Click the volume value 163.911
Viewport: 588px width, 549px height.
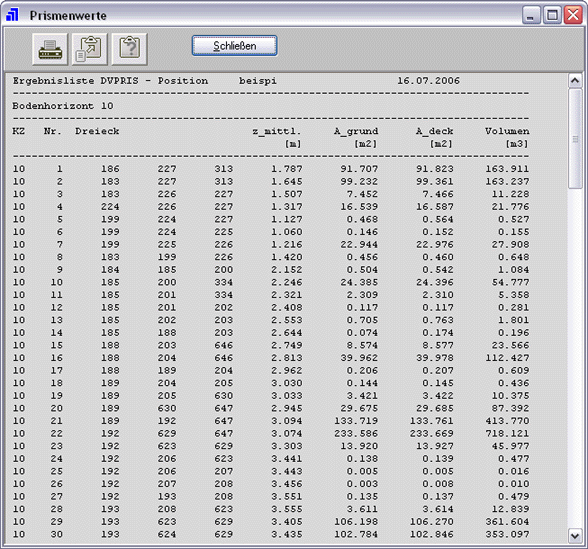(x=507, y=169)
